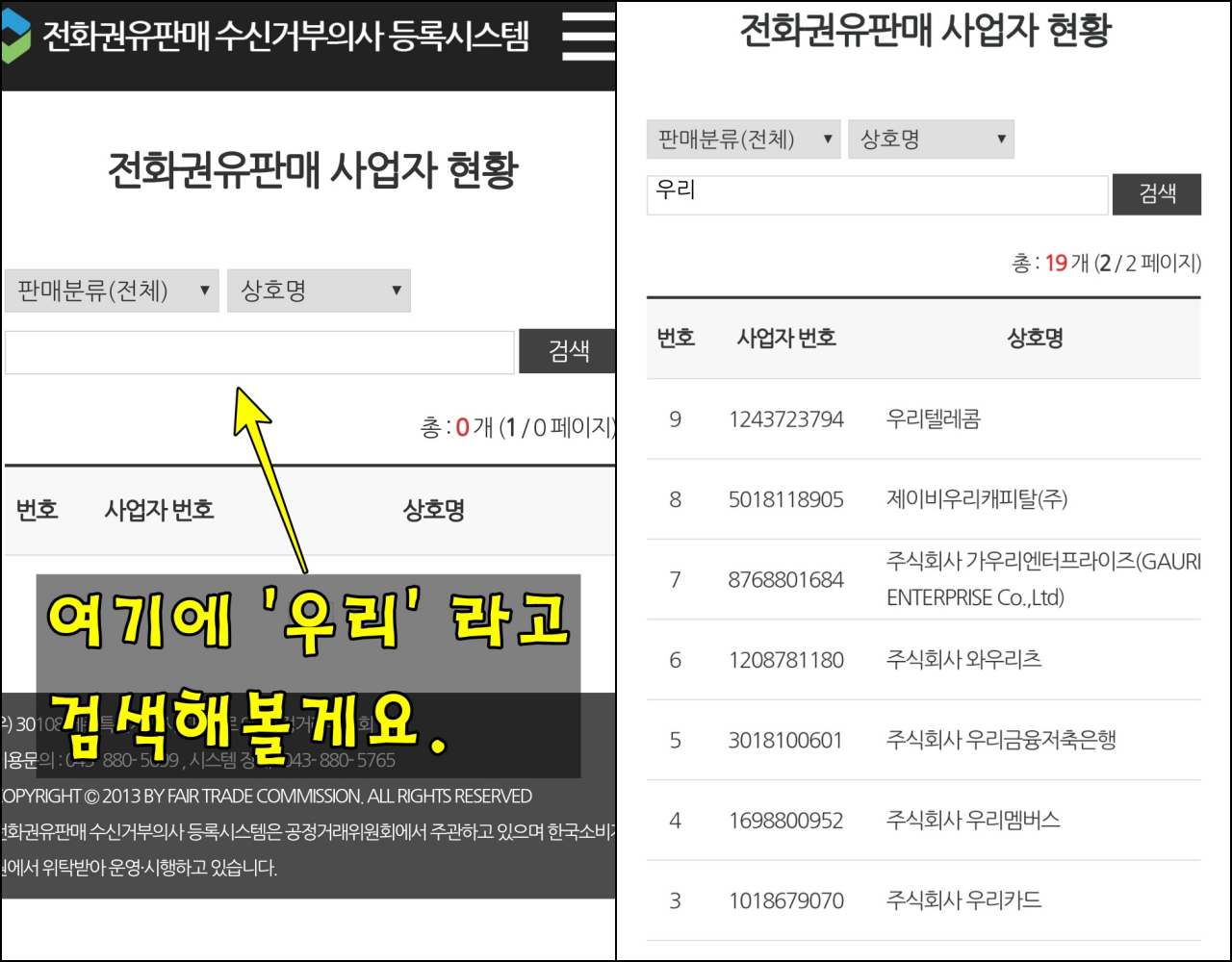Click business number 1243723794
1232x962 pixels.
pyautogui.click(x=786, y=419)
